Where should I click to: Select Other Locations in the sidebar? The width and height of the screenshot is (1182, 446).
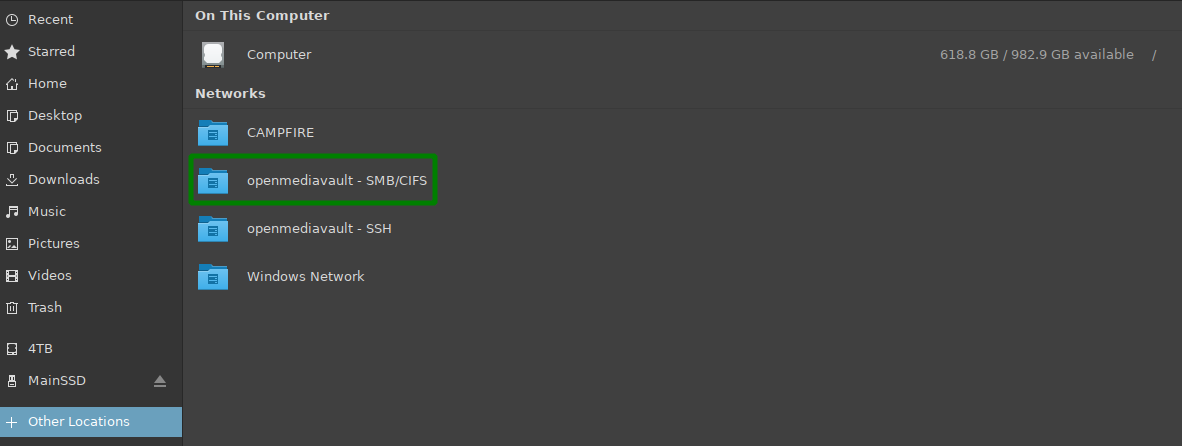coord(90,422)
